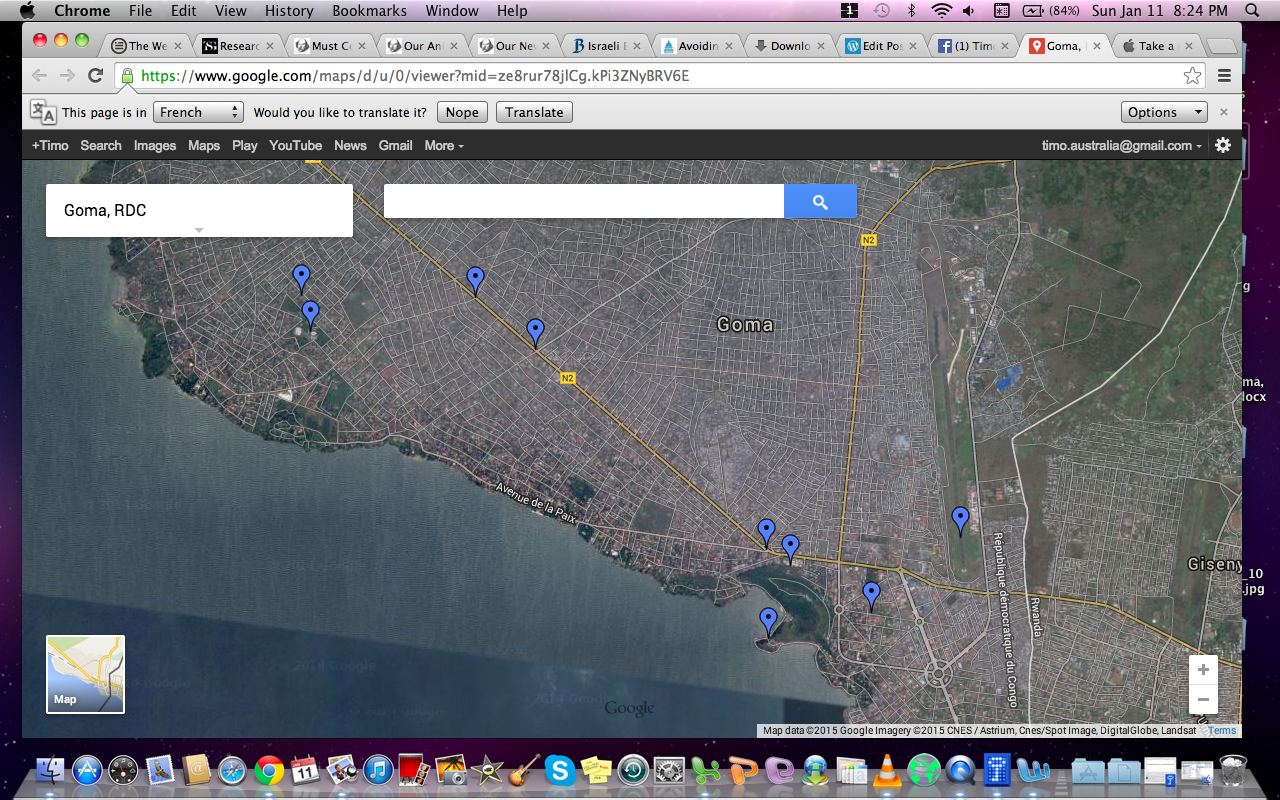Reload the current page

[x=96, y=76]
